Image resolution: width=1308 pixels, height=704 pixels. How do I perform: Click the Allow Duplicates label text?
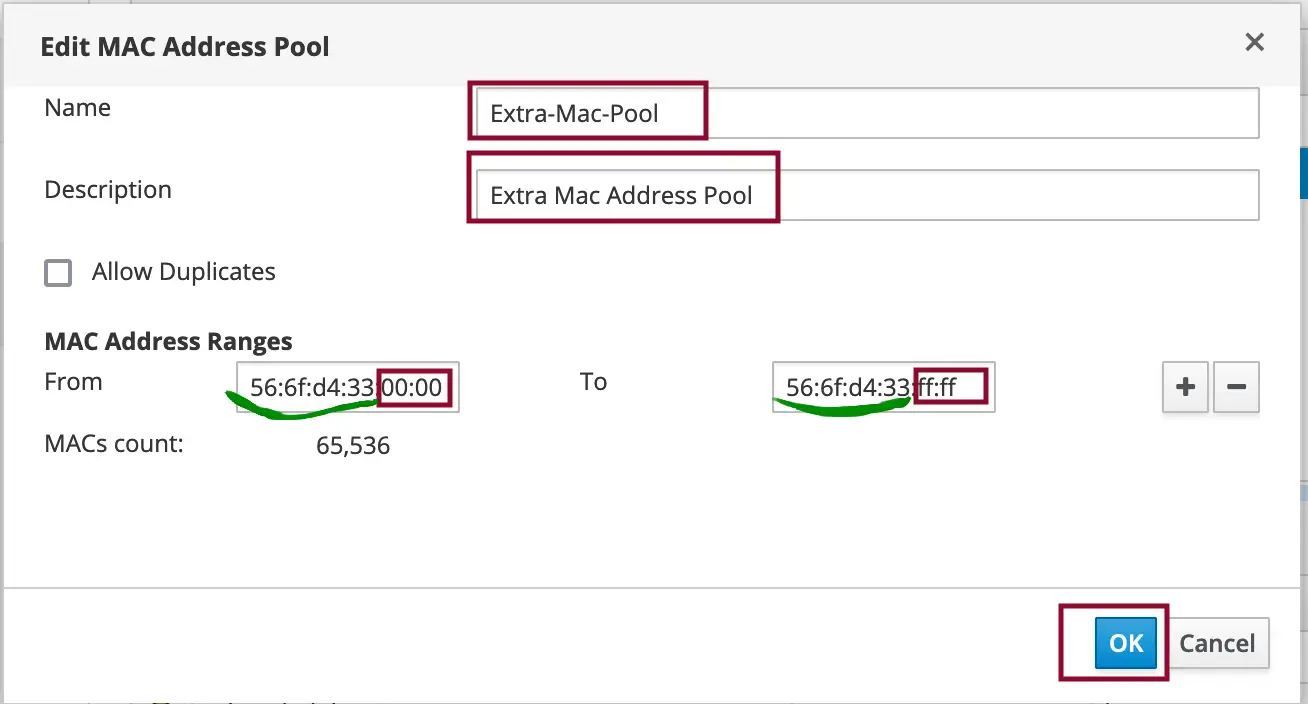[x=184, y=272]
